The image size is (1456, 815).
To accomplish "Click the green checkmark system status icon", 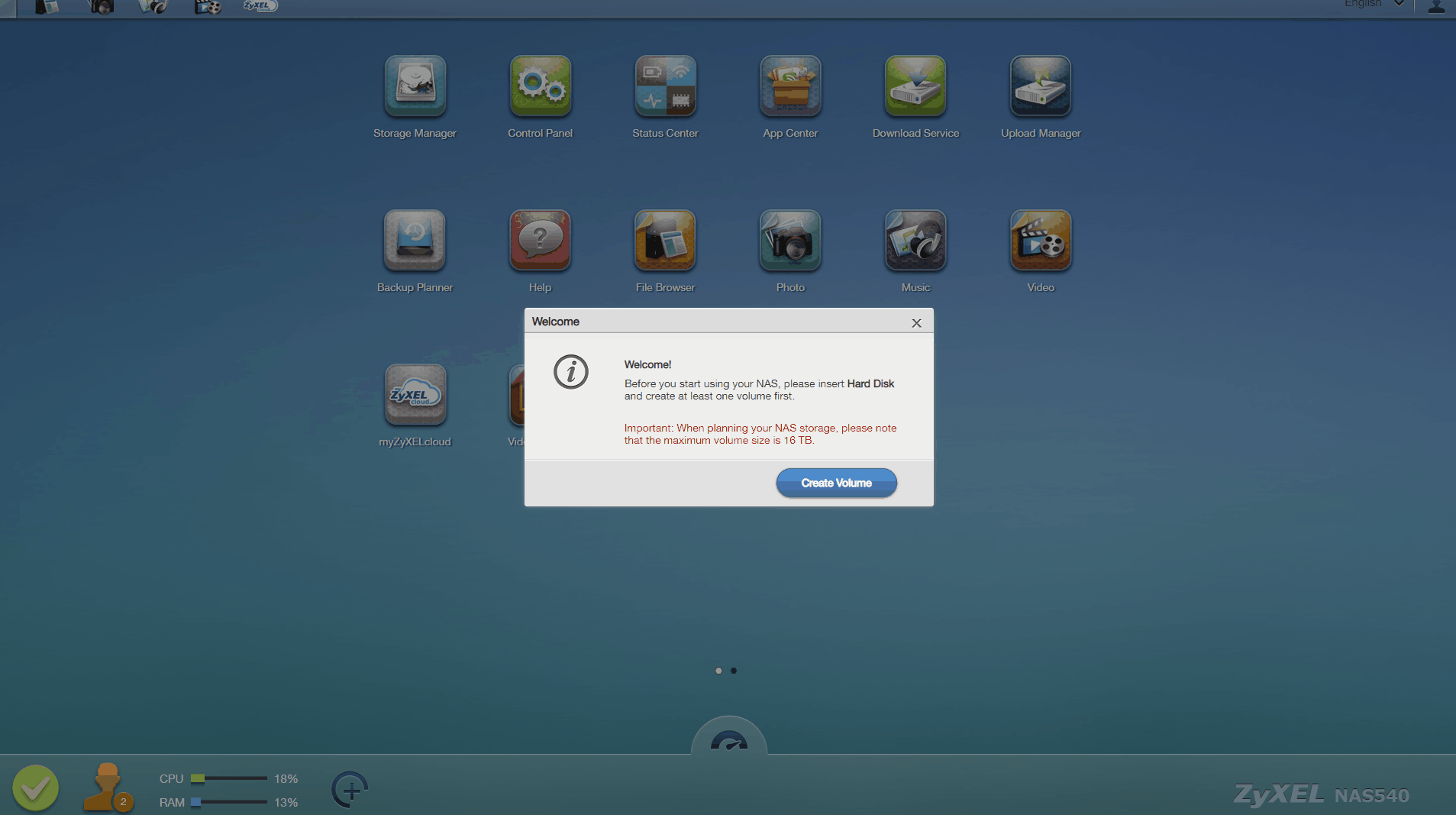I will (x=35, y=788).
